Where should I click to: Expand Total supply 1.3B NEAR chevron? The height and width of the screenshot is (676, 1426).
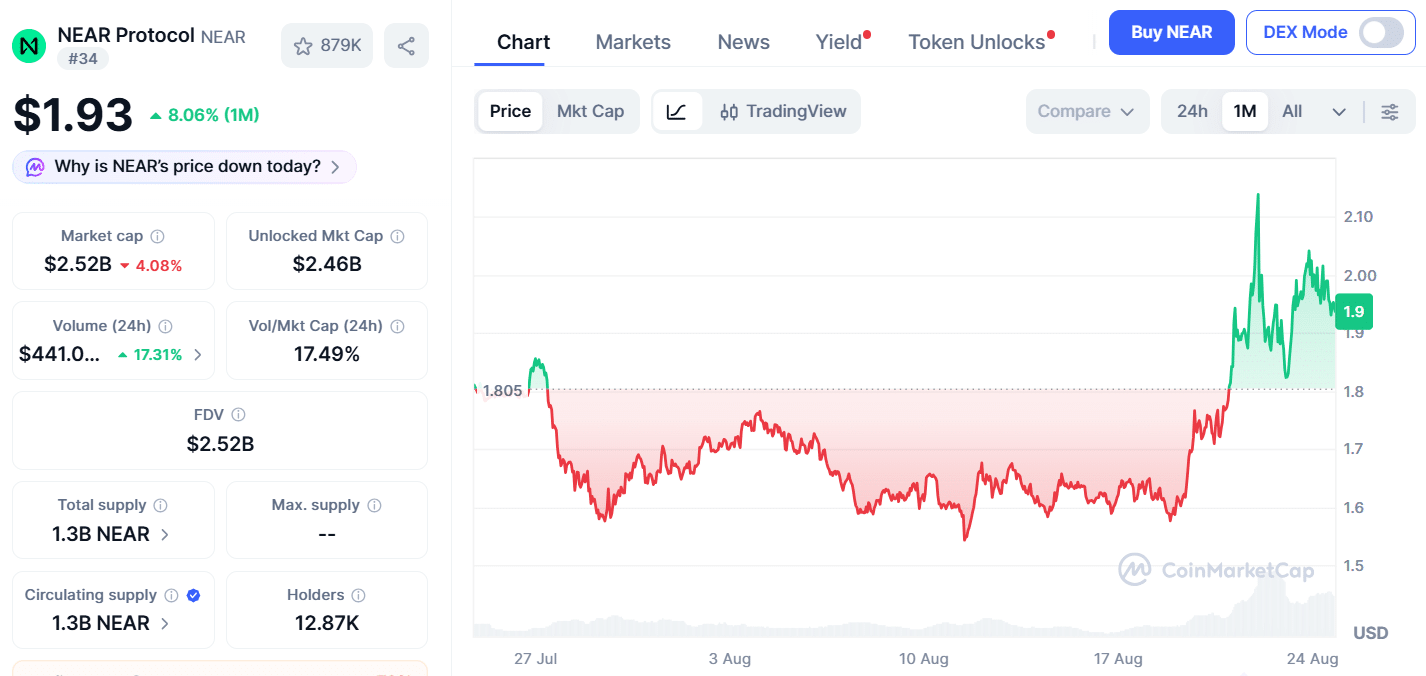pos(165,534)
